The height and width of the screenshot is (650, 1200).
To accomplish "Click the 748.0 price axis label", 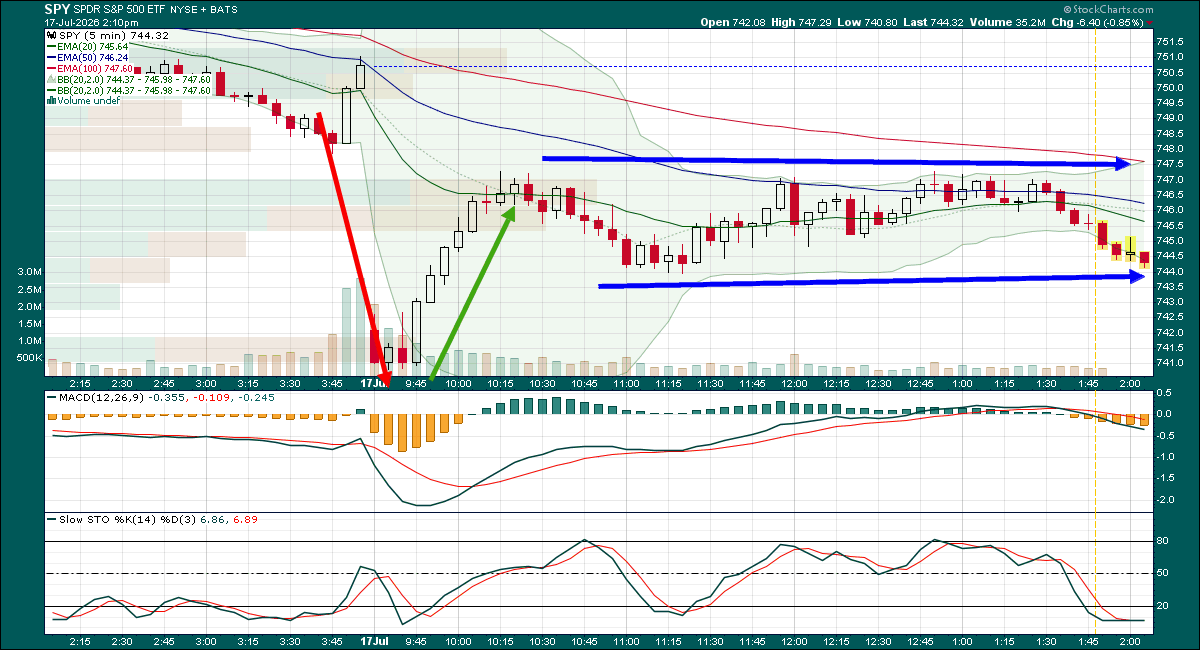I will coord(1170,149).
